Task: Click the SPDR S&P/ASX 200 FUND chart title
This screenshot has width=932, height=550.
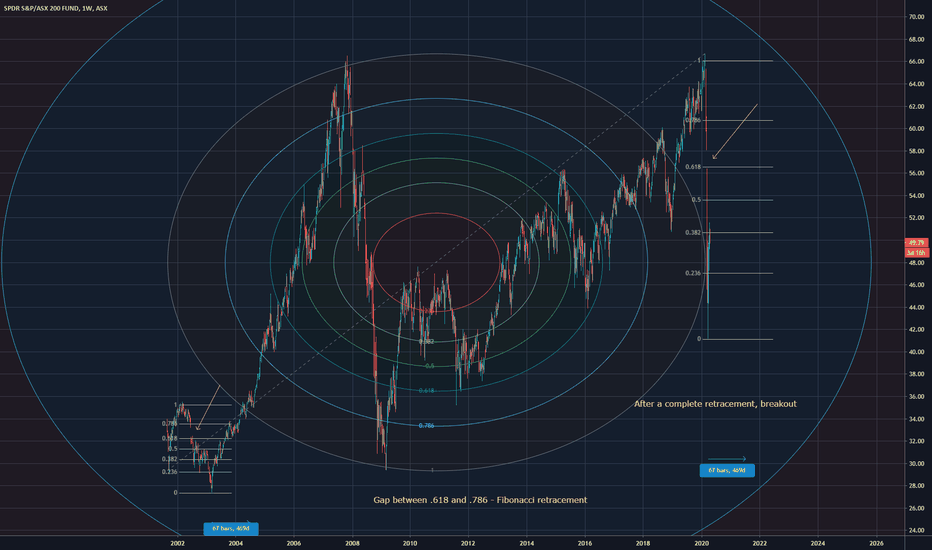Action: pos(55,8)
